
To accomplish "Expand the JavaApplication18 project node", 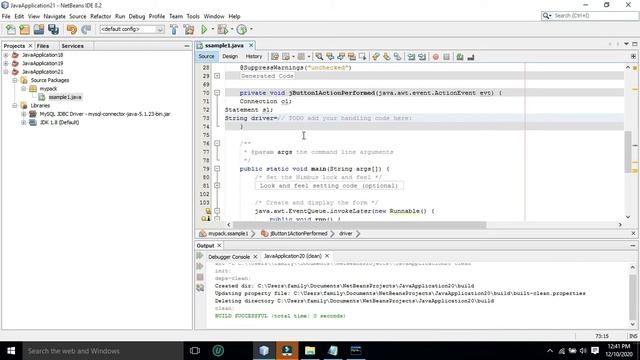I will click(x=6, y=55).
